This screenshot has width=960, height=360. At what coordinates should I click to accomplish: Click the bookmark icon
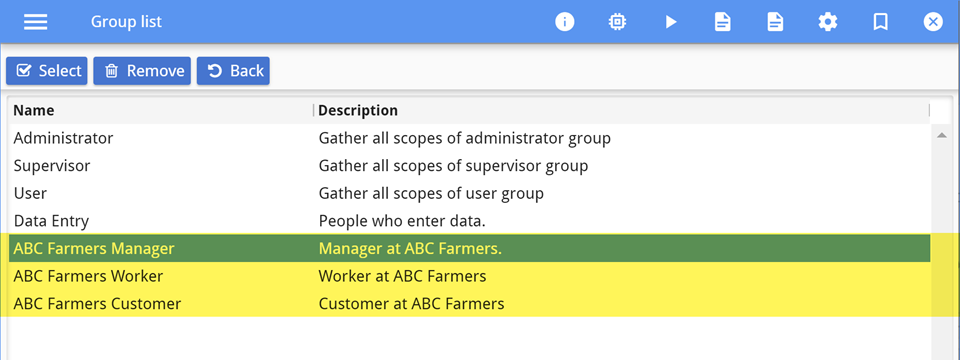[880, 22]
